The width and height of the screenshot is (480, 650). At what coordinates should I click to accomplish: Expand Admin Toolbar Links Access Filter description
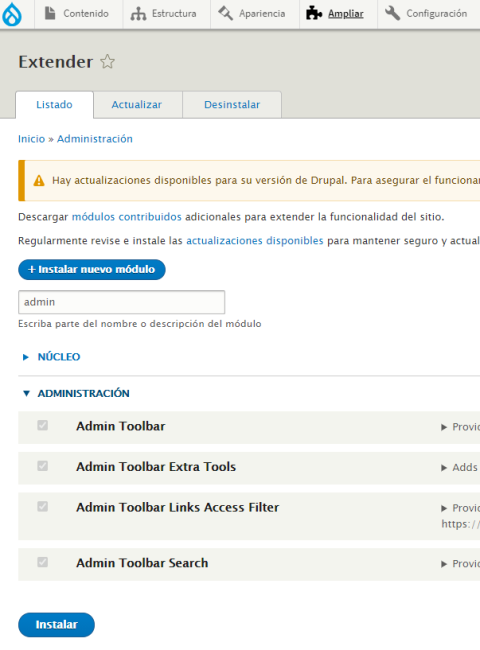(460, 508)
